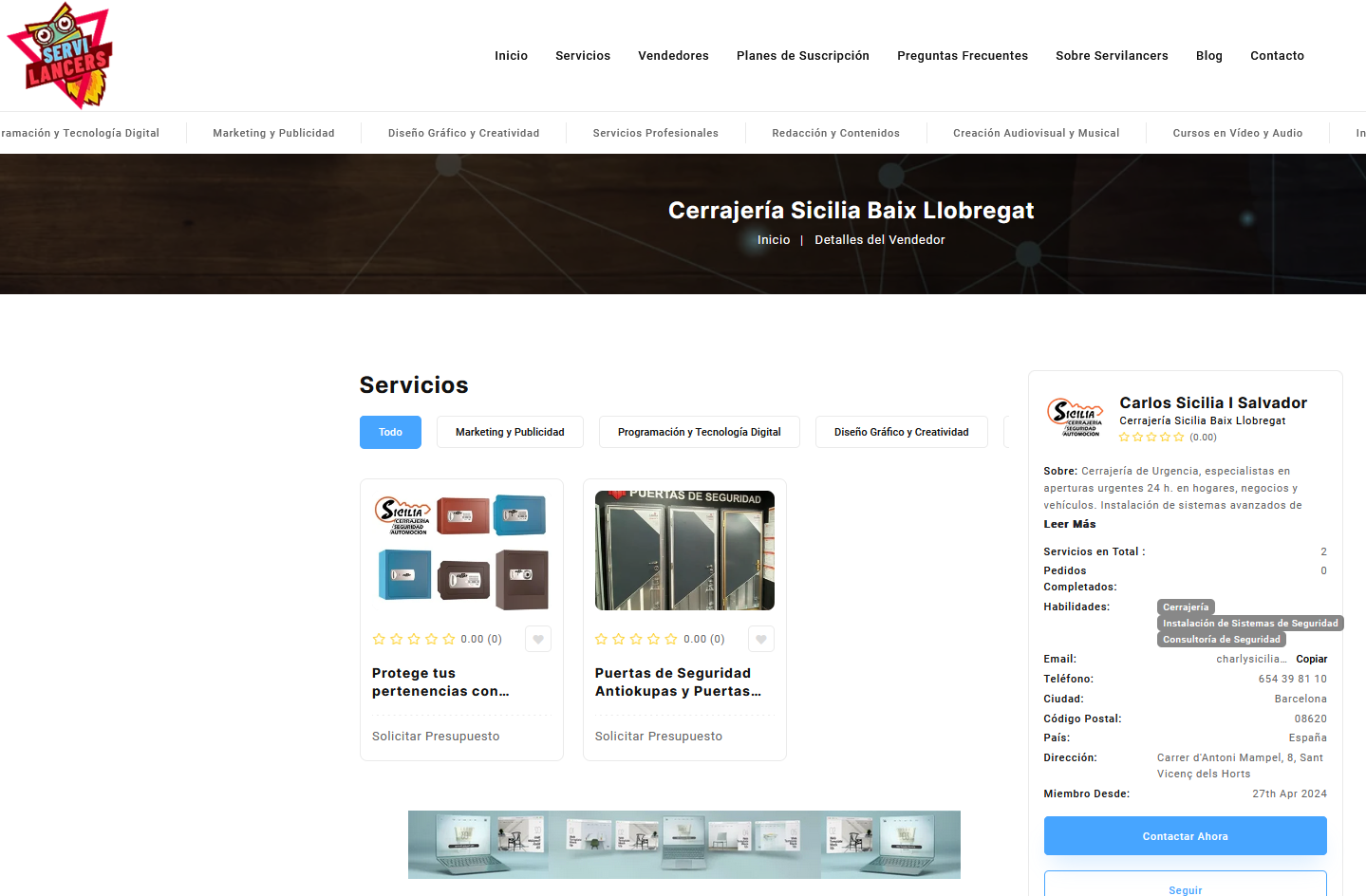Viewport: 1366px width, 896px height.
Task: Select Diseño Gráfico y Creatividad in category bar
Action: 463,133
